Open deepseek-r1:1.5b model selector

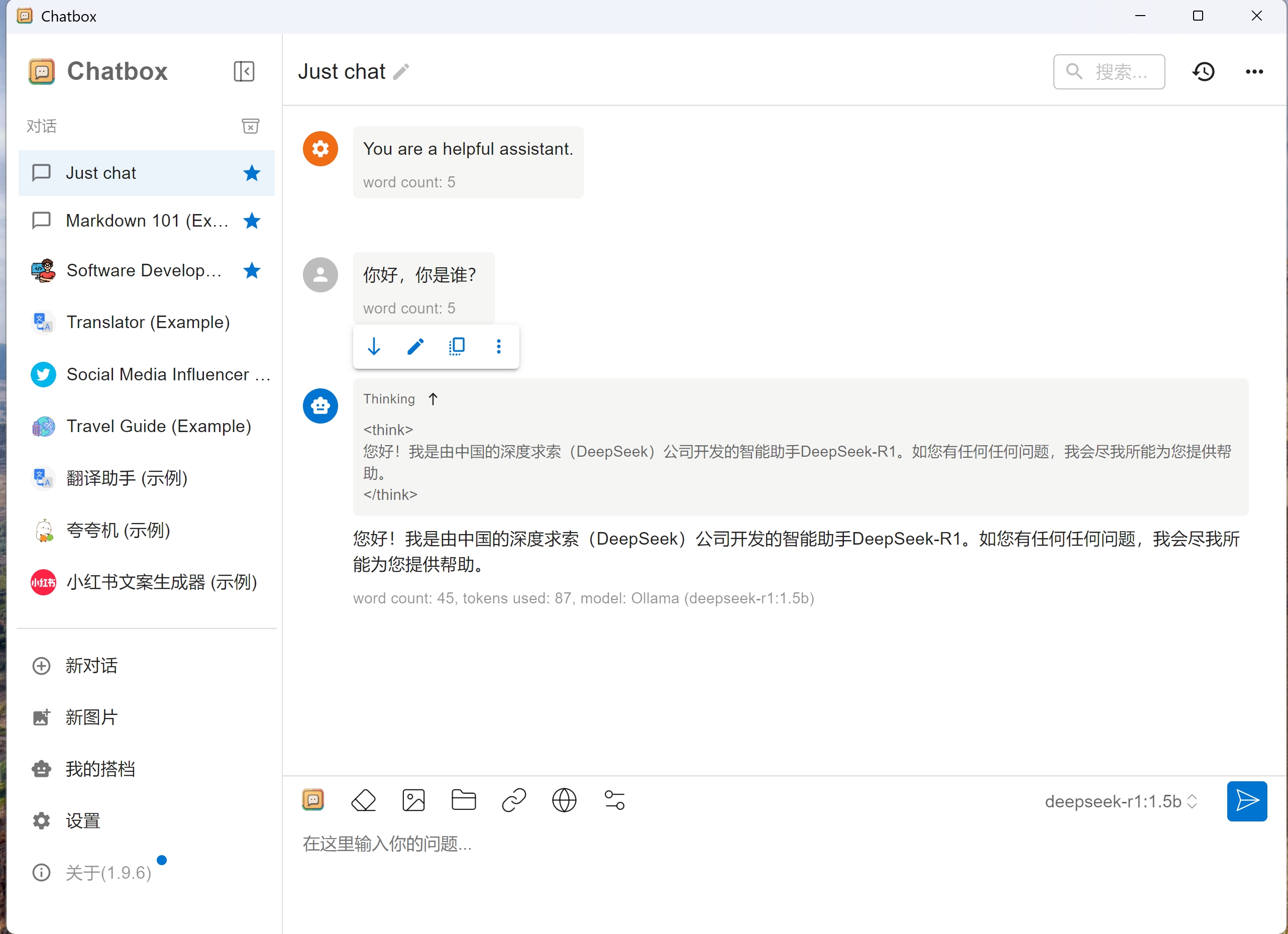(x=1121, y=801)
